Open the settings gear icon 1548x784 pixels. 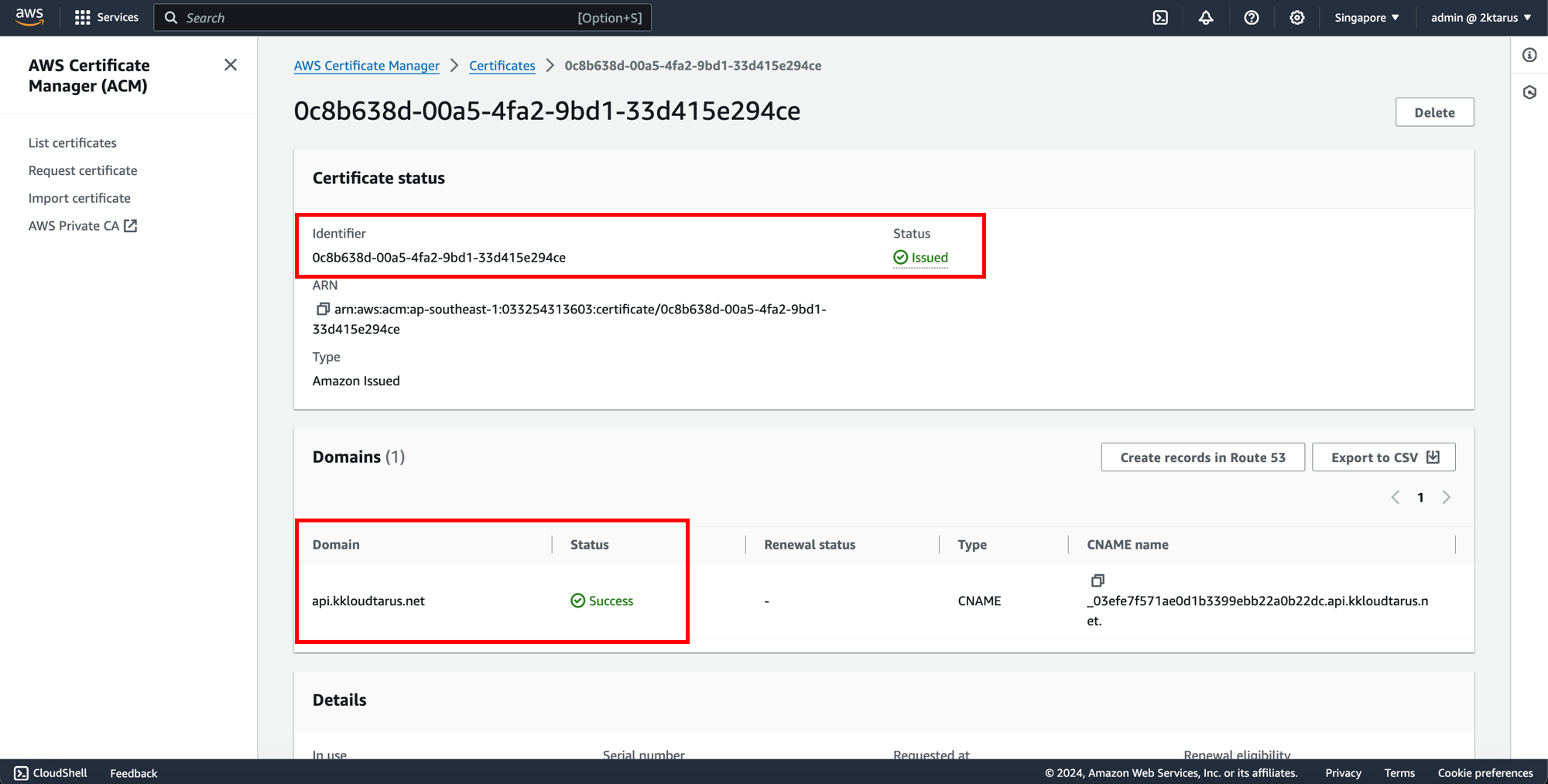point(1297,18)
